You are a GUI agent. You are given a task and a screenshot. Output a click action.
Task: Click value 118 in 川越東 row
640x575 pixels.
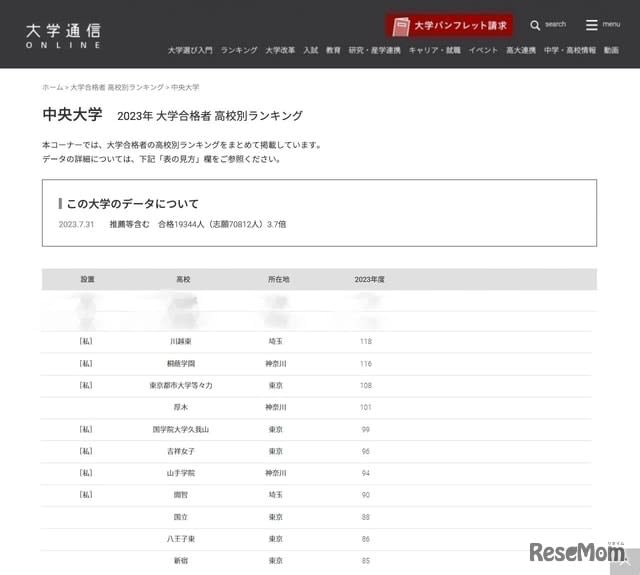366,341
